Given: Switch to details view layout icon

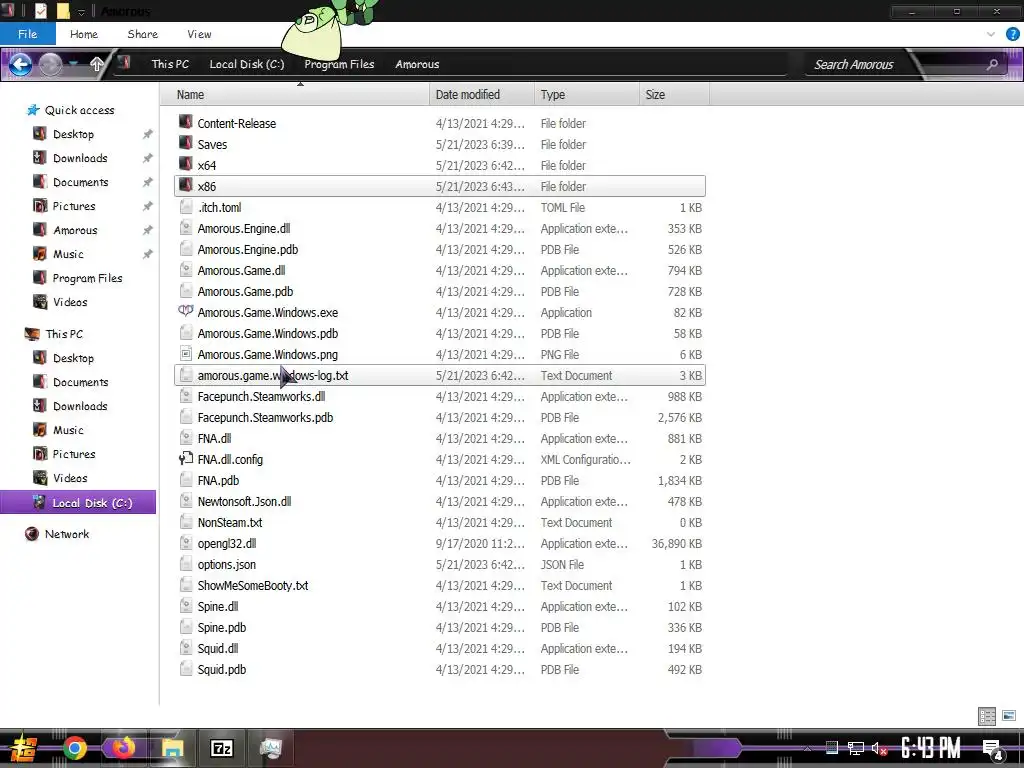Looking at the screenshot, I should point(987,716).
